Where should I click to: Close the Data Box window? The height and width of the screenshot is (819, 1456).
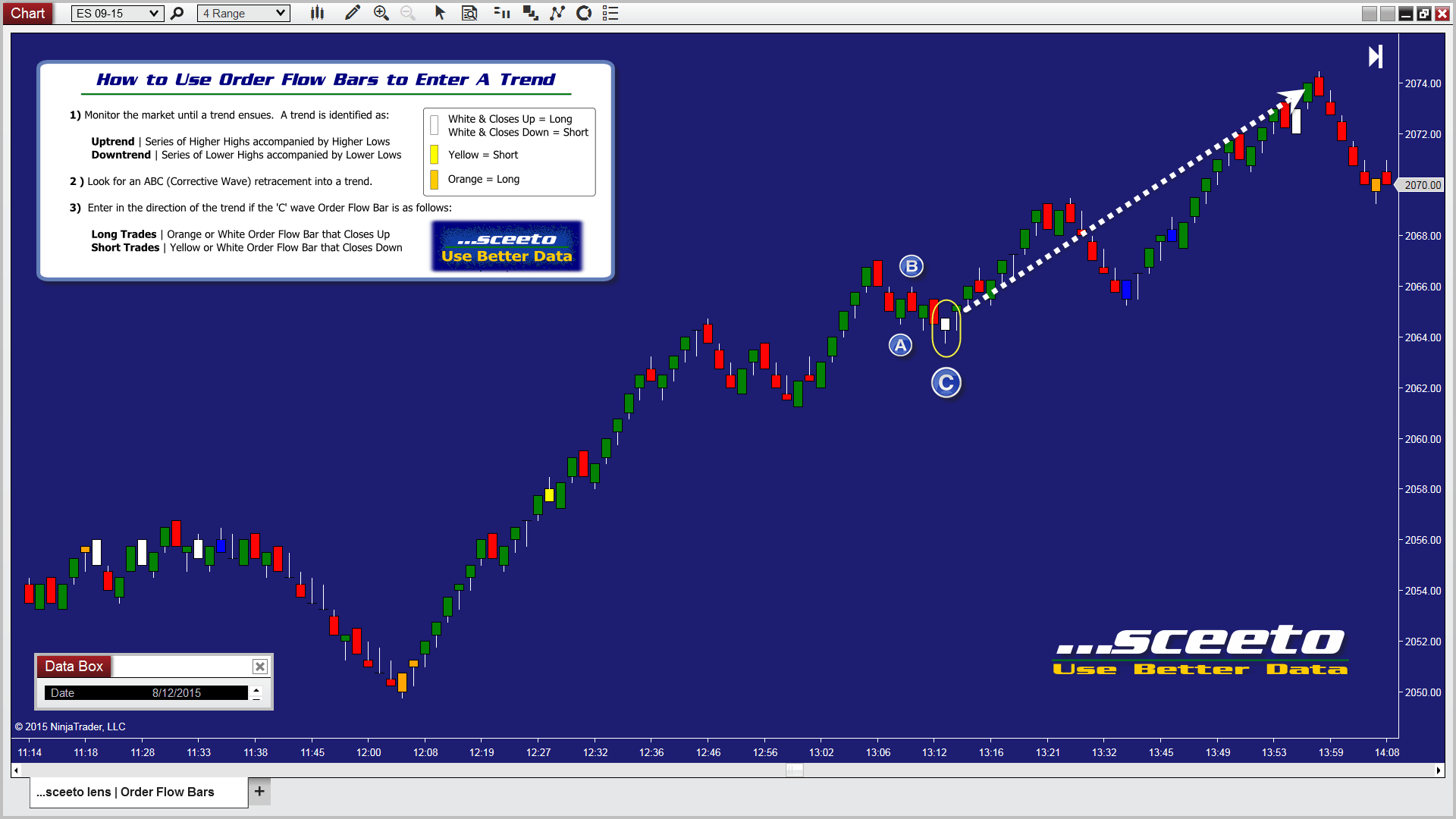pyautogui.click(x=259, y=666)
